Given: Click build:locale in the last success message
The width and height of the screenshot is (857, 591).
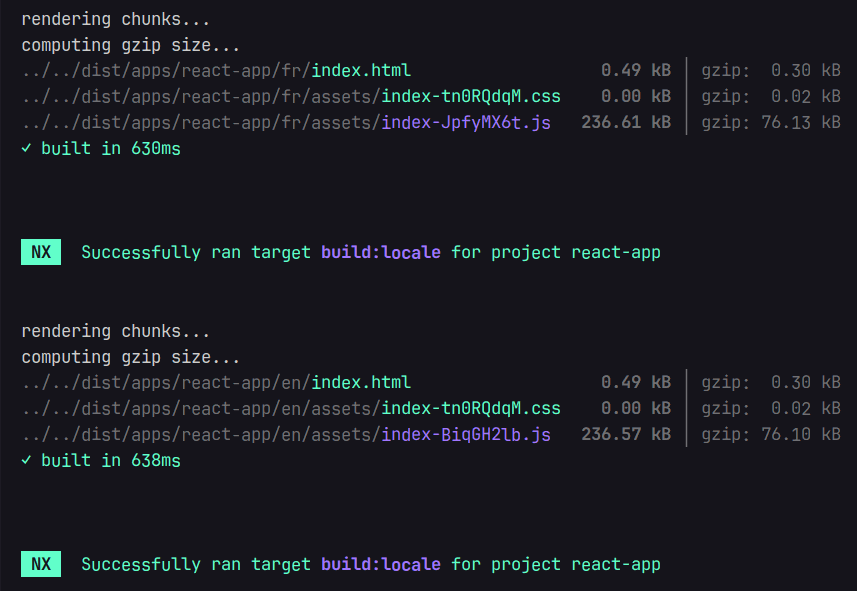Looking at the screenshot, I should coord(380,564).
